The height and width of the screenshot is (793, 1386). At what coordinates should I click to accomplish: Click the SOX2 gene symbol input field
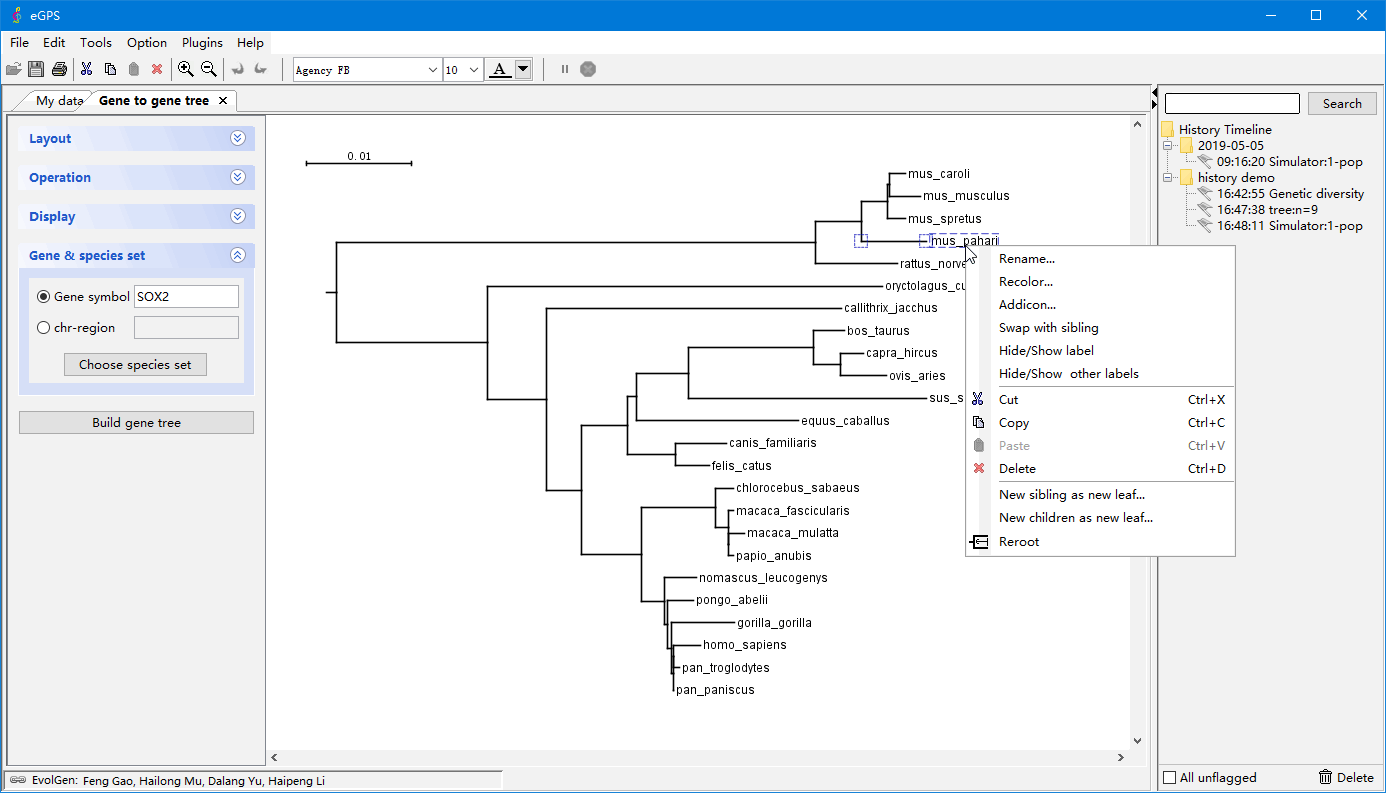(x=186, y=297)
